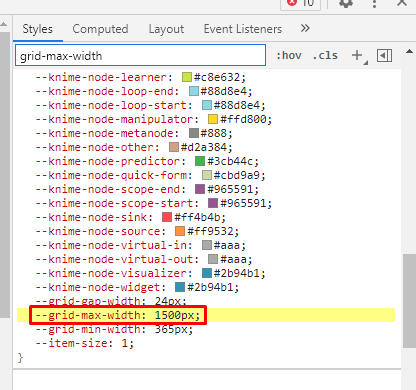Edit the #ff9532 source color value
The width and height of the screenshot is (416, 390).
pos(210,231)
